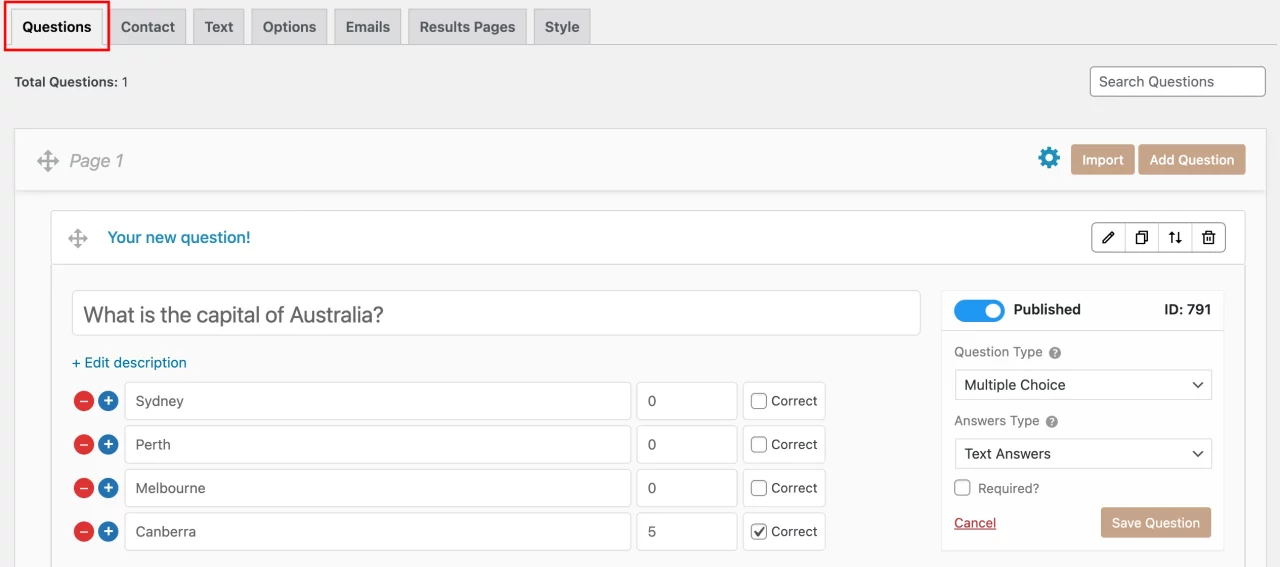
Task: Click the Add Question button
Action: pyautogui.click(x=1192, y=160)
